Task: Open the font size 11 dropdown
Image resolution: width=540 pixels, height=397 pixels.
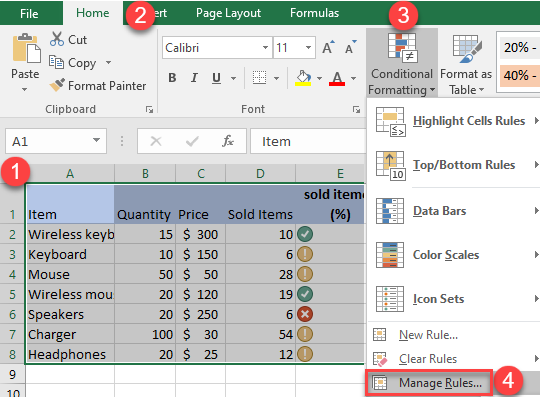Action: (308, 48)
